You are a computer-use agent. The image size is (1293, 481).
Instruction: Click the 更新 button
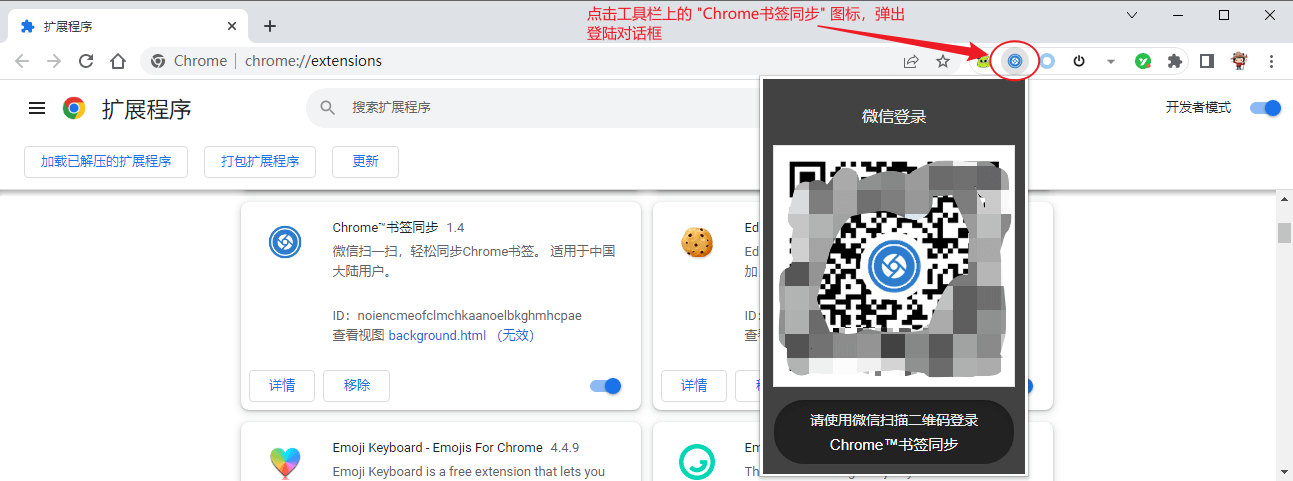[365, 161]
